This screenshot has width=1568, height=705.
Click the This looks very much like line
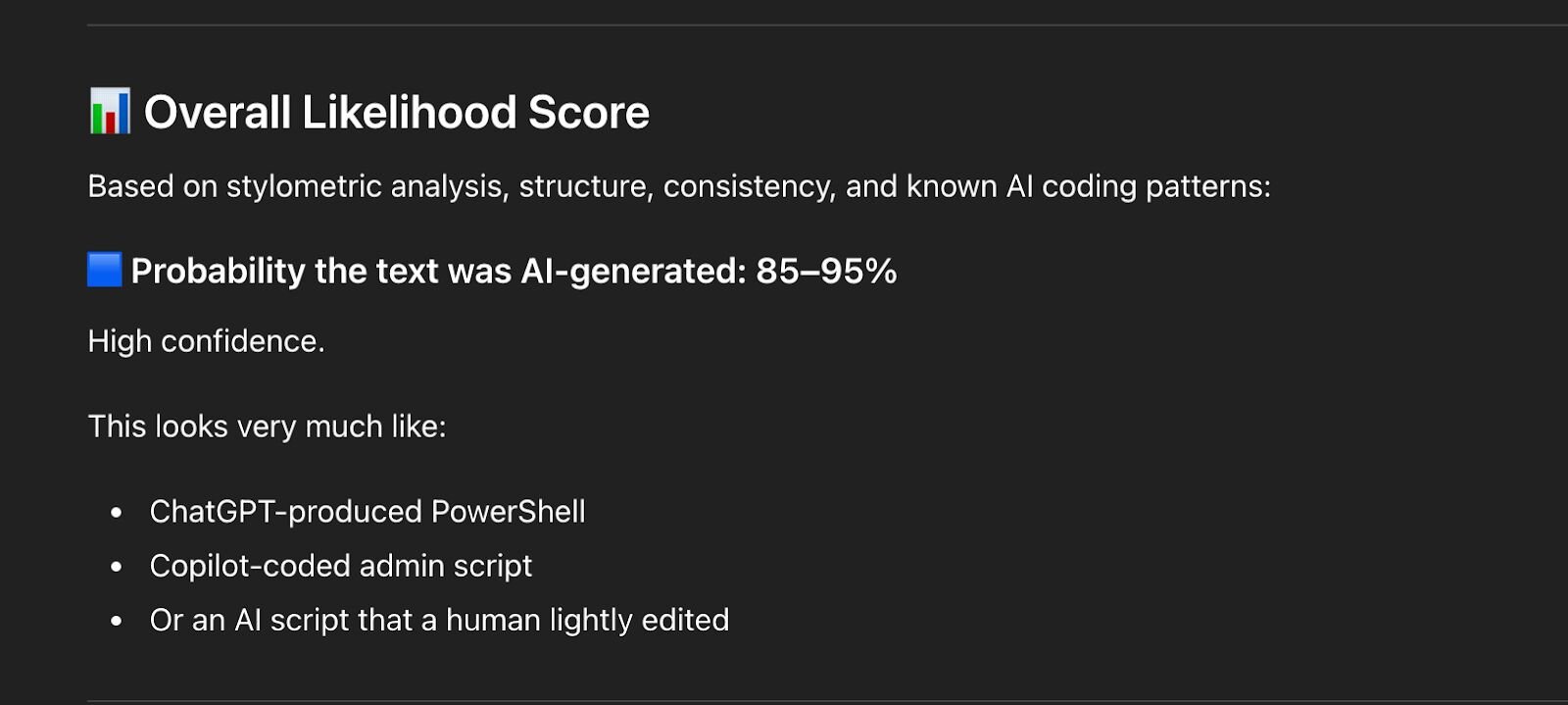point(267,427)
